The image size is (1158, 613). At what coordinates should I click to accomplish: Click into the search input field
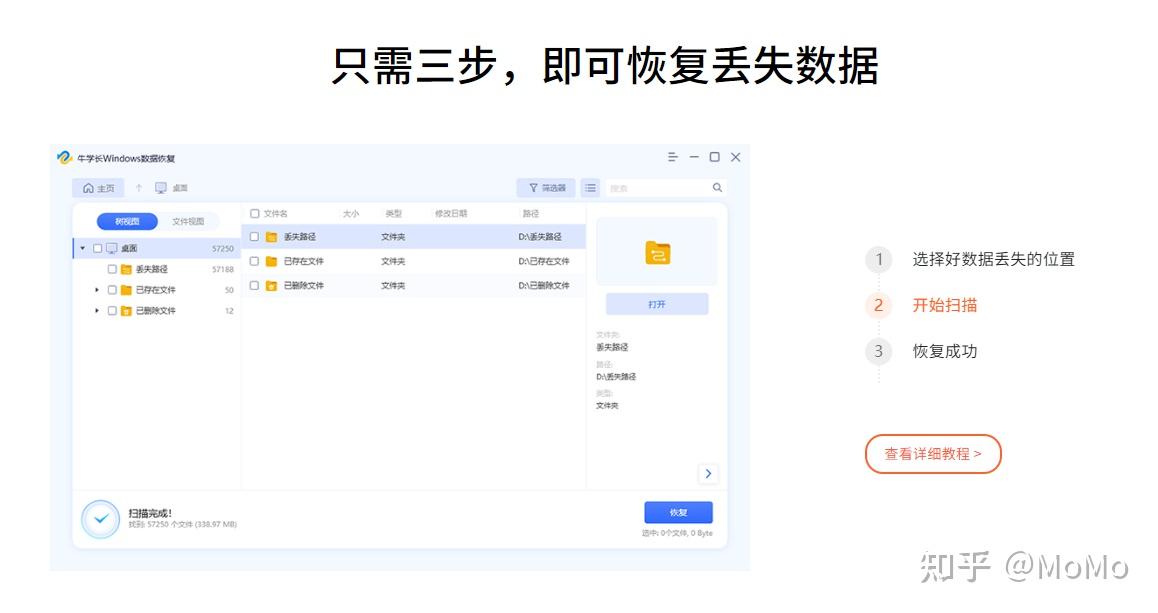coord(657,188)
